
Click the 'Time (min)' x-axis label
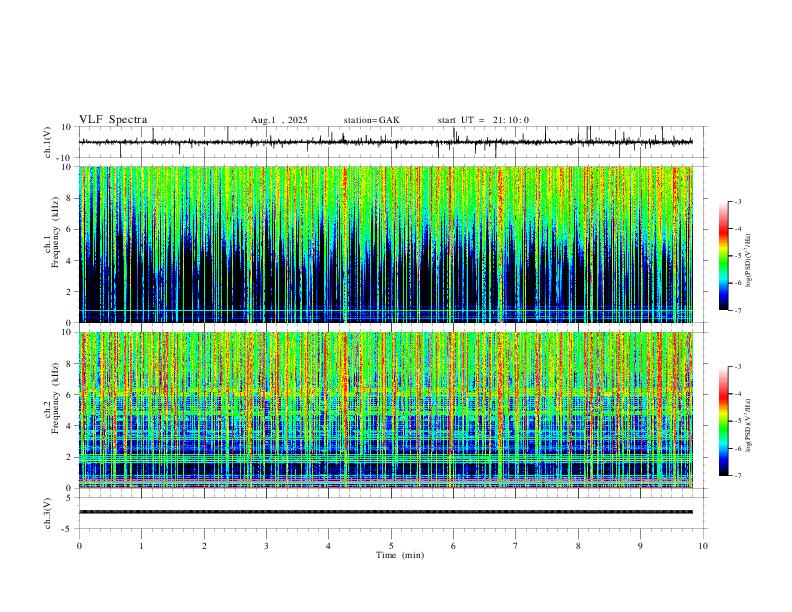tap(400, 555)
